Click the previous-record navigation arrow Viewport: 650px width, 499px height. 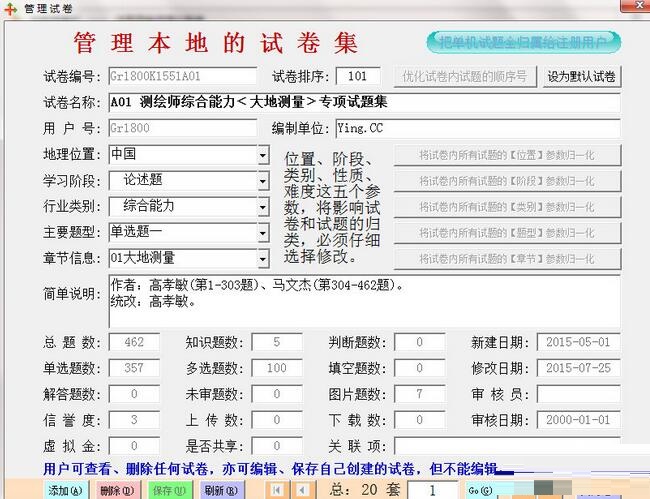tap(303, 490)
